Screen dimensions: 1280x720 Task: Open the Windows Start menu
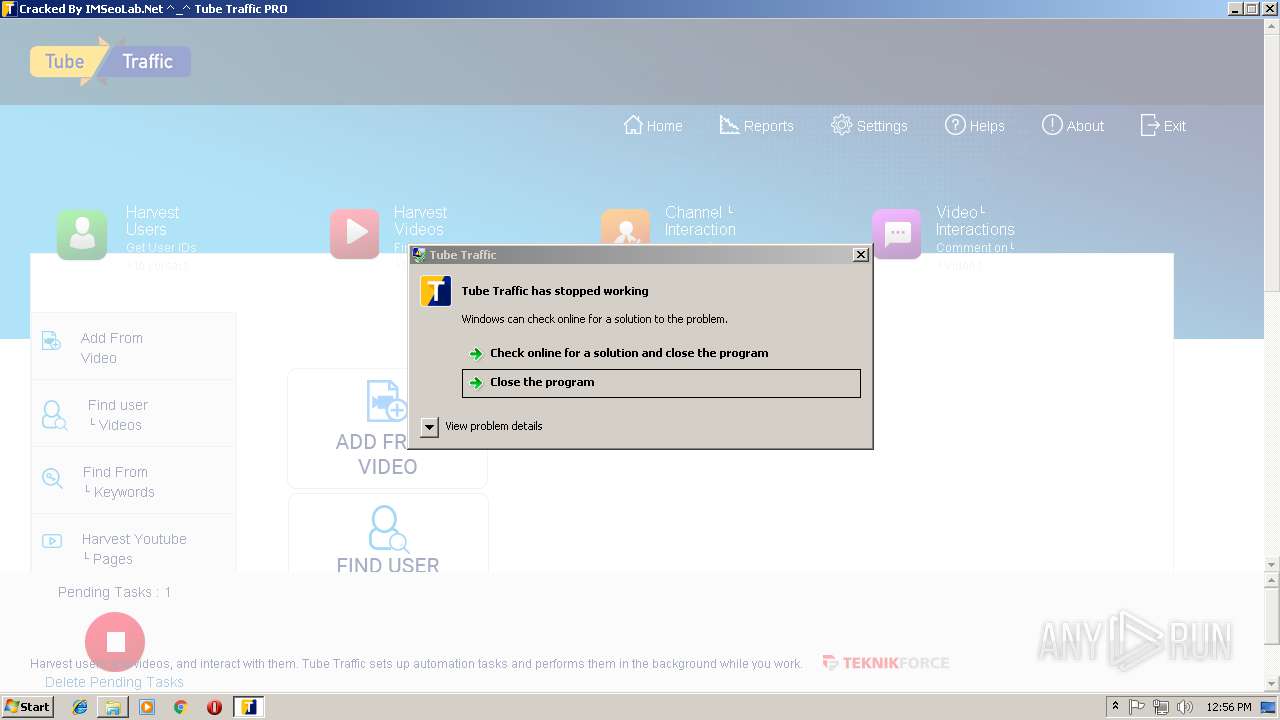click(27, 707)
